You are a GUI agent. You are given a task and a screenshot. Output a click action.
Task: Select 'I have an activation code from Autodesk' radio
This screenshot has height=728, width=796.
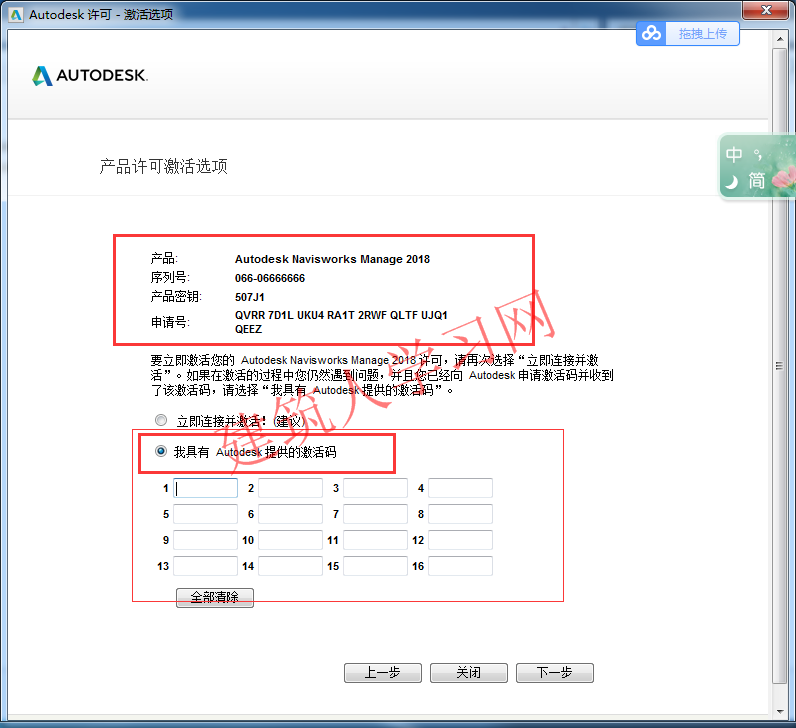[161, 451]
